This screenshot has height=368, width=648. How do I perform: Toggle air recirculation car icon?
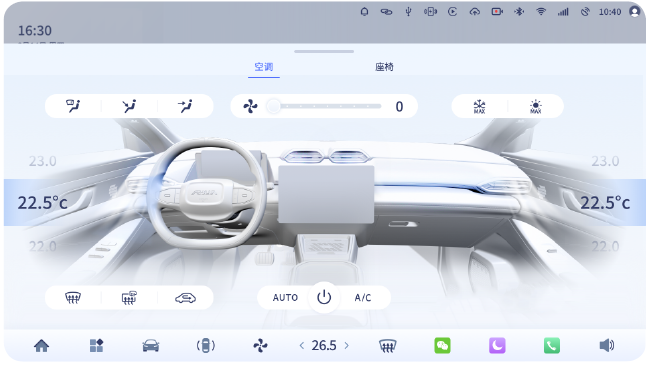click(185, 298)
